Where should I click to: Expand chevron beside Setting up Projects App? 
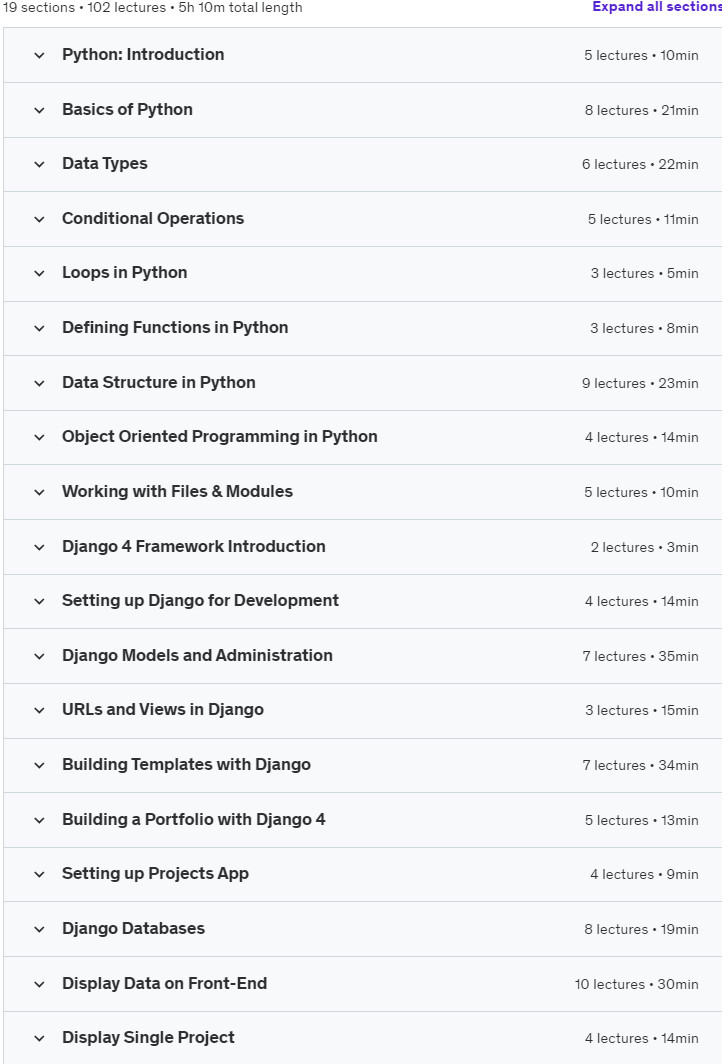[39, 875]
